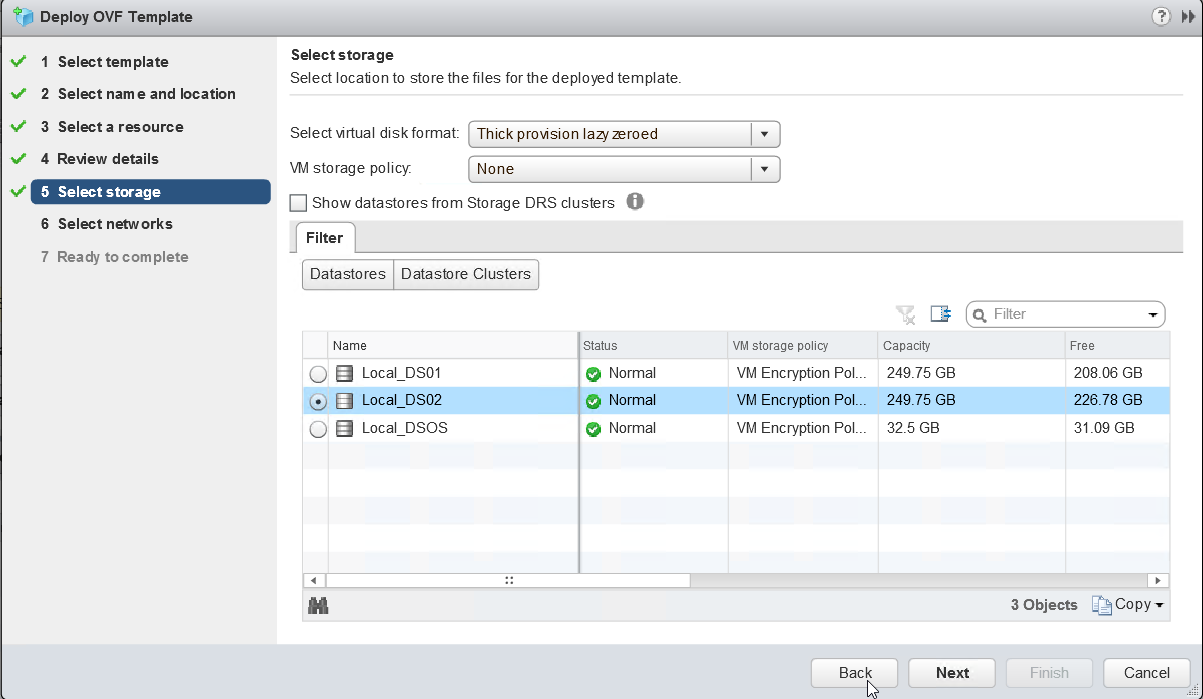1203x699 pixels.
Task: Click the horizontal scrollbar thumb in datastore table
Action: 508,580
